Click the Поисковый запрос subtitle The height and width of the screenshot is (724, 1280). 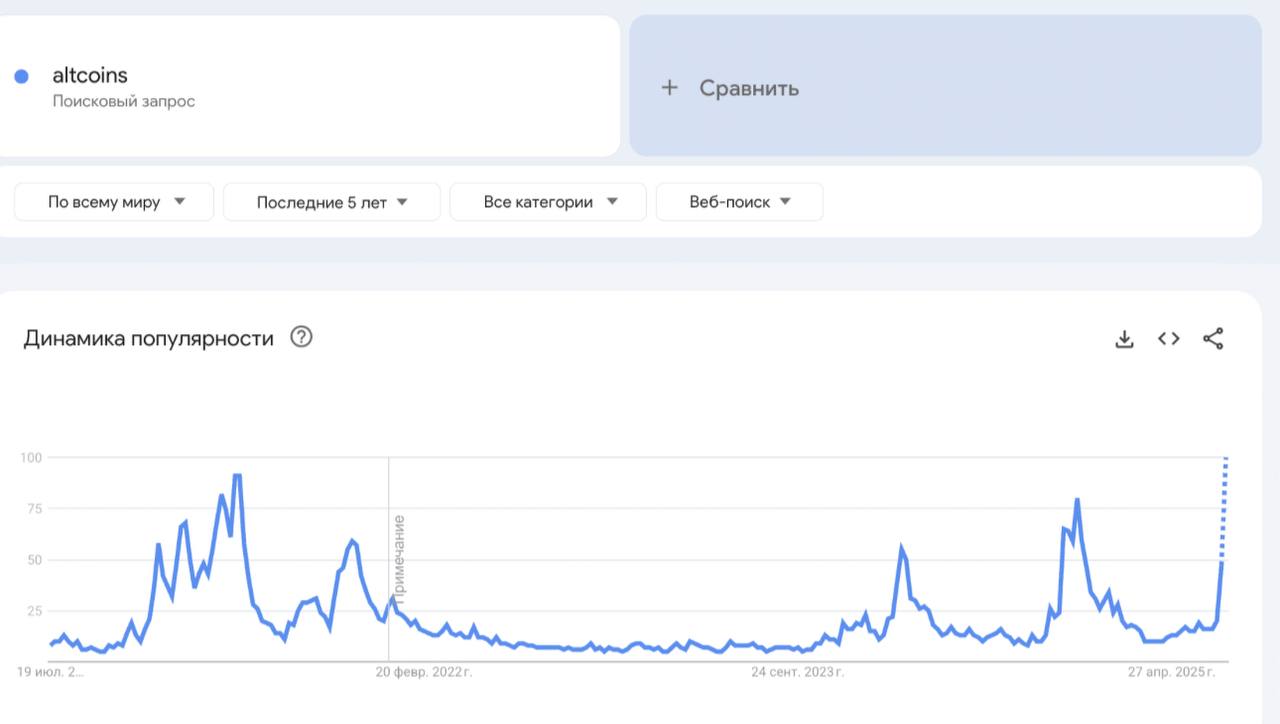[x=123, y=101]
